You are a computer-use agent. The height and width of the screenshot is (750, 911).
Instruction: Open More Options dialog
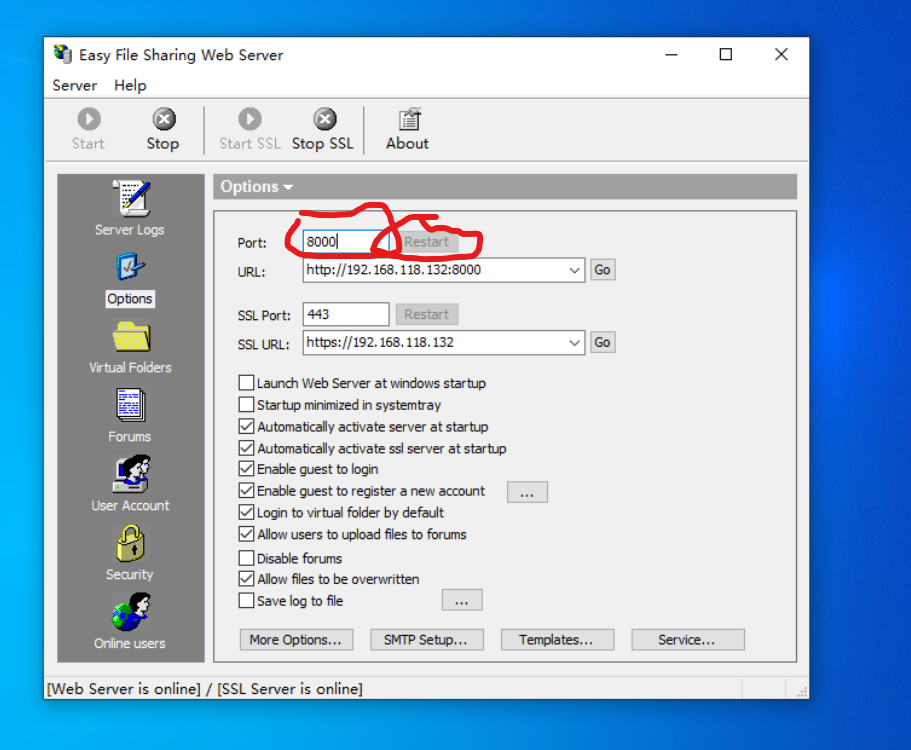[296, 640]
